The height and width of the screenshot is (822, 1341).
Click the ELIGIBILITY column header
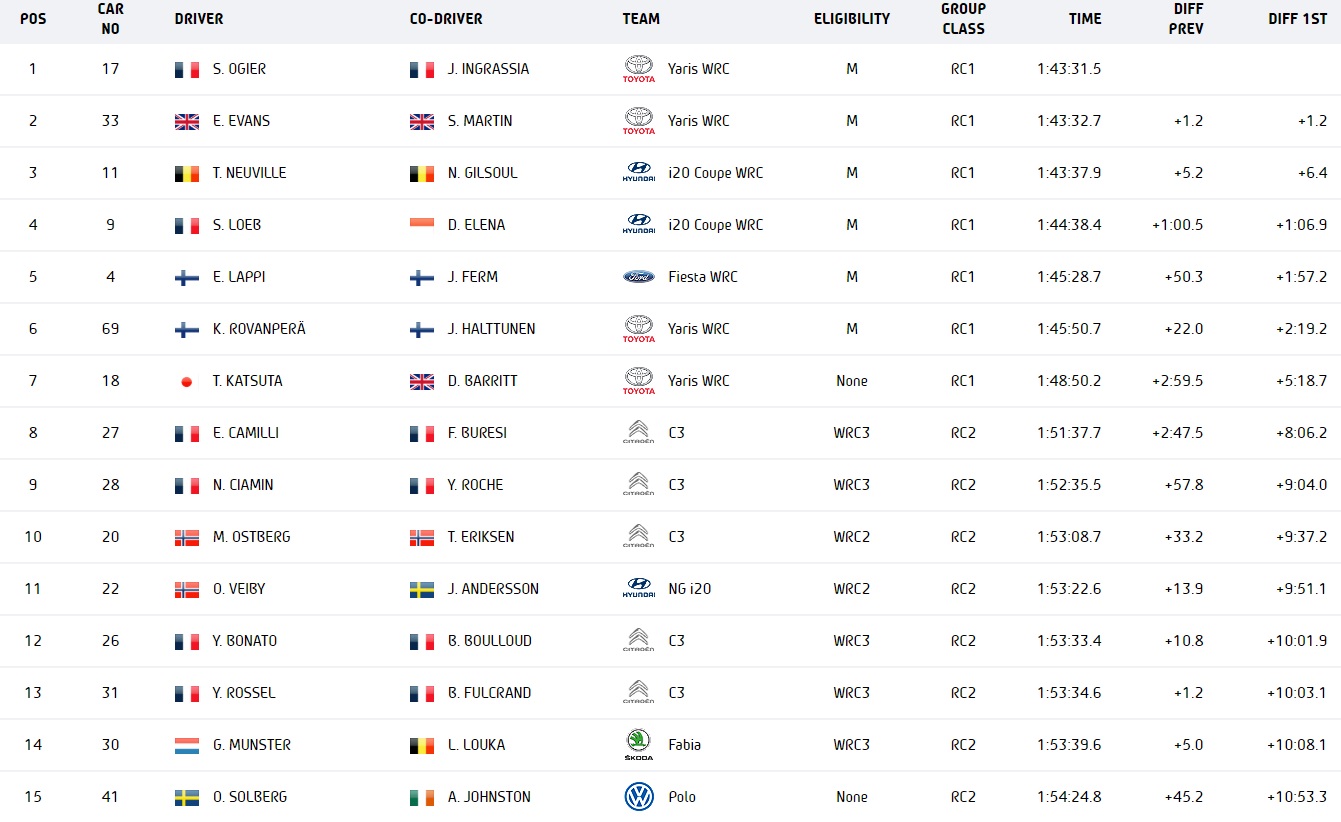[x=851, y=19]
